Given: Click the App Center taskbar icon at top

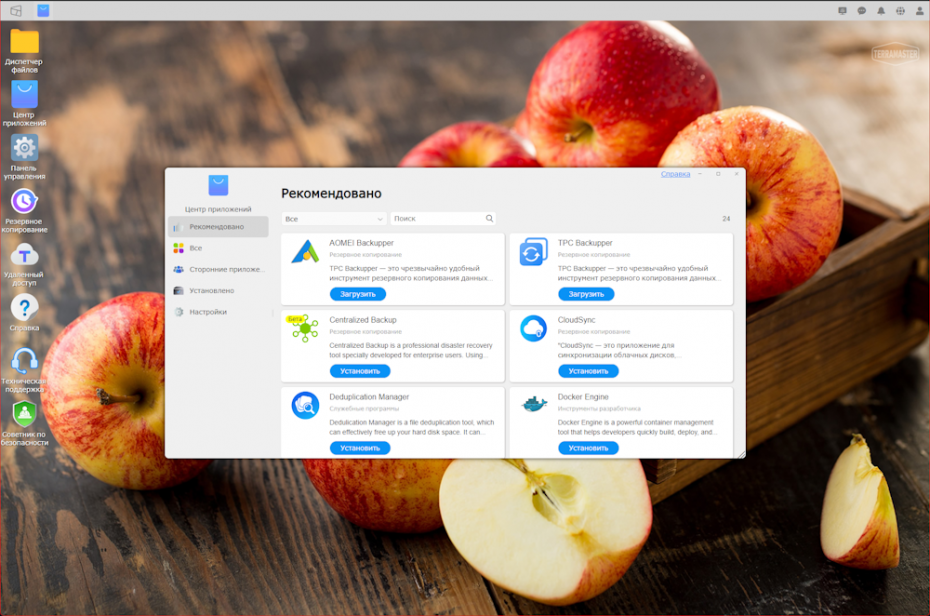Looking at the screenshot, I should [43, 10].
